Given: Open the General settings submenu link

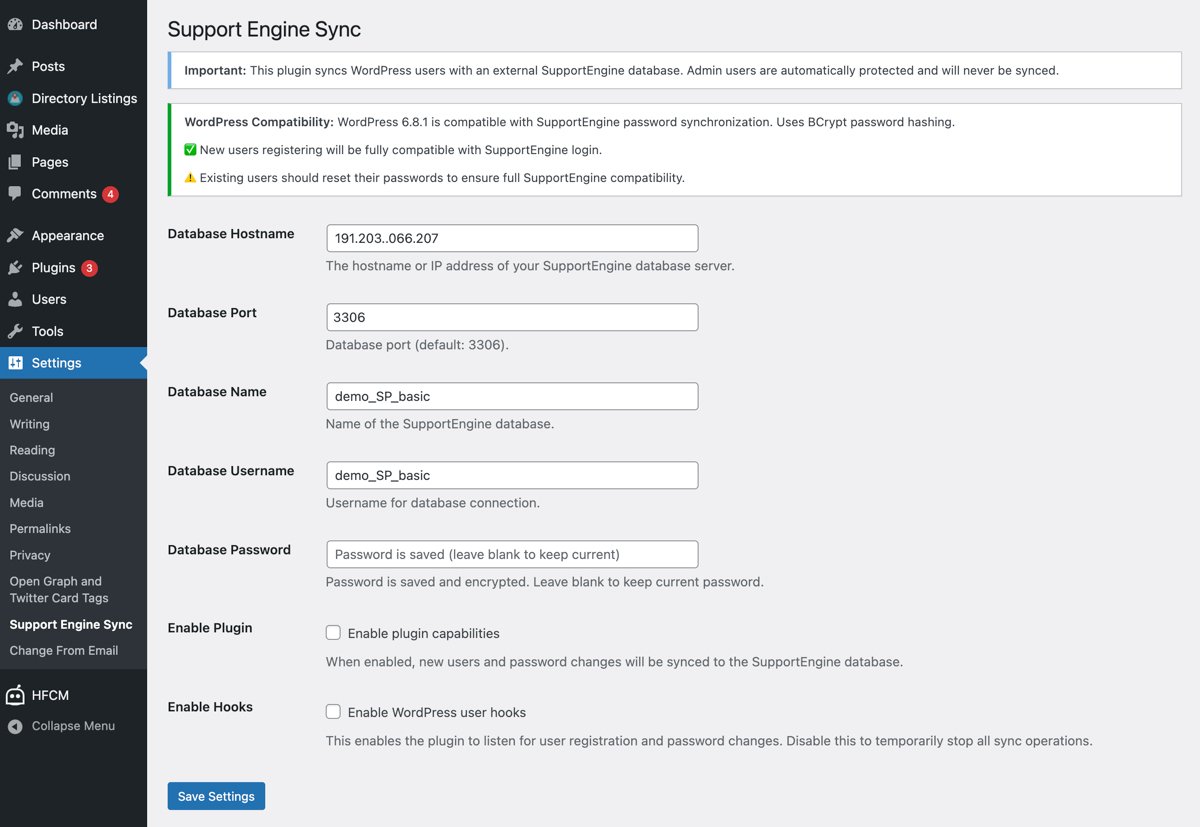Looking at the screenshot, I should pyautogui.click(x=31, y=398).
